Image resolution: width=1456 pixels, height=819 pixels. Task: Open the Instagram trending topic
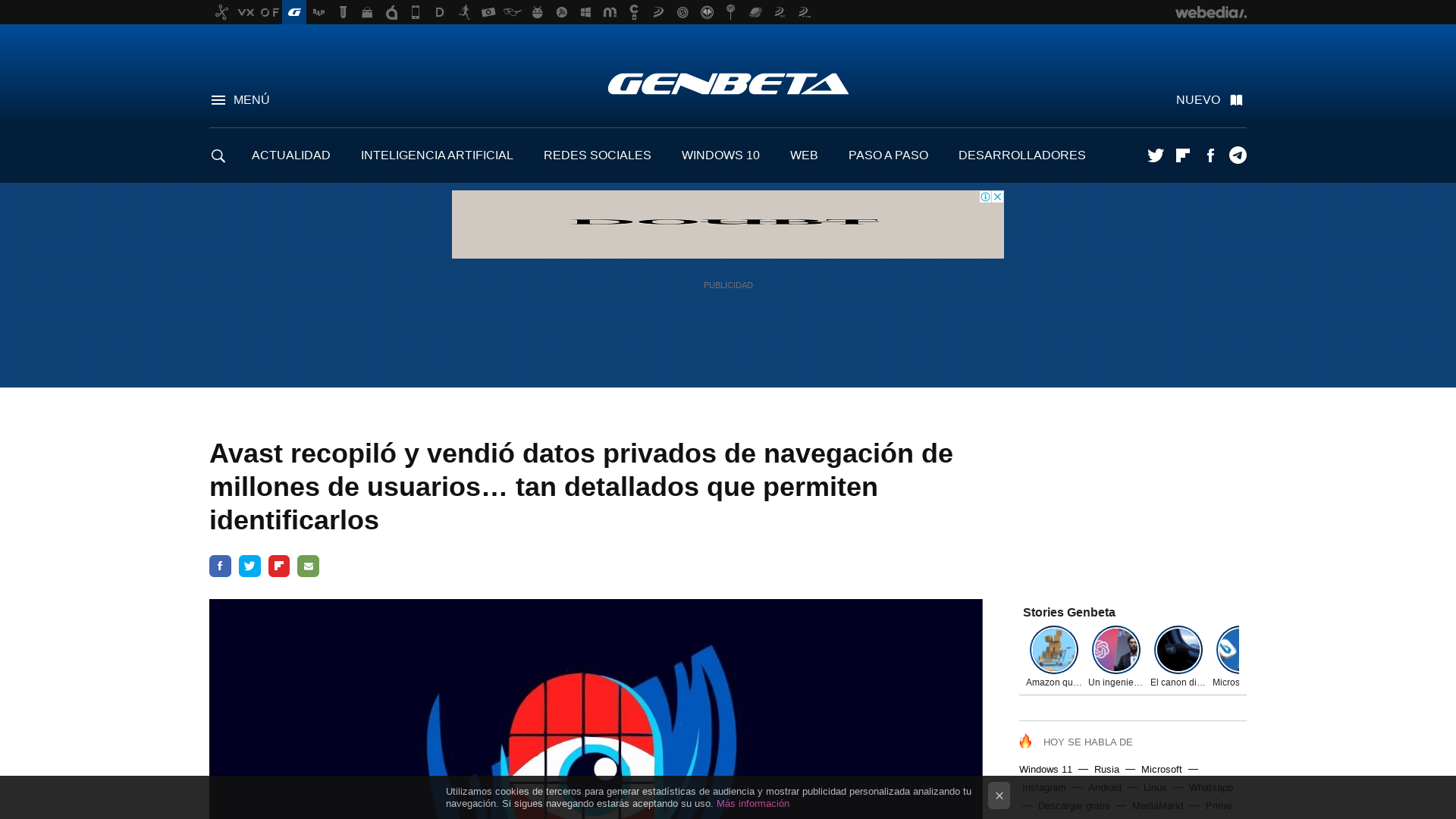(x=1043, y=788)
